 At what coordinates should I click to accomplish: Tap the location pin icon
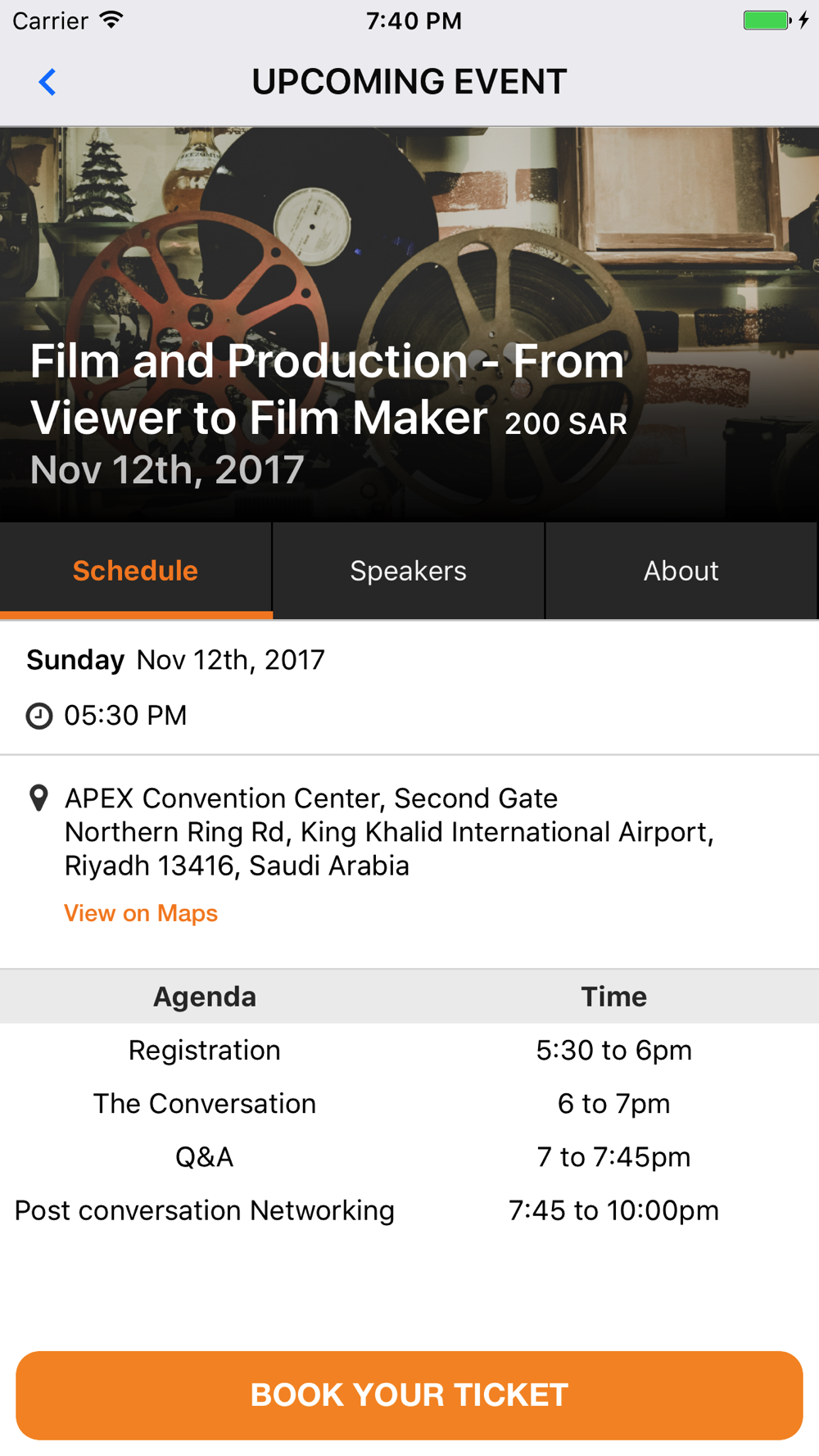[38, 798]
